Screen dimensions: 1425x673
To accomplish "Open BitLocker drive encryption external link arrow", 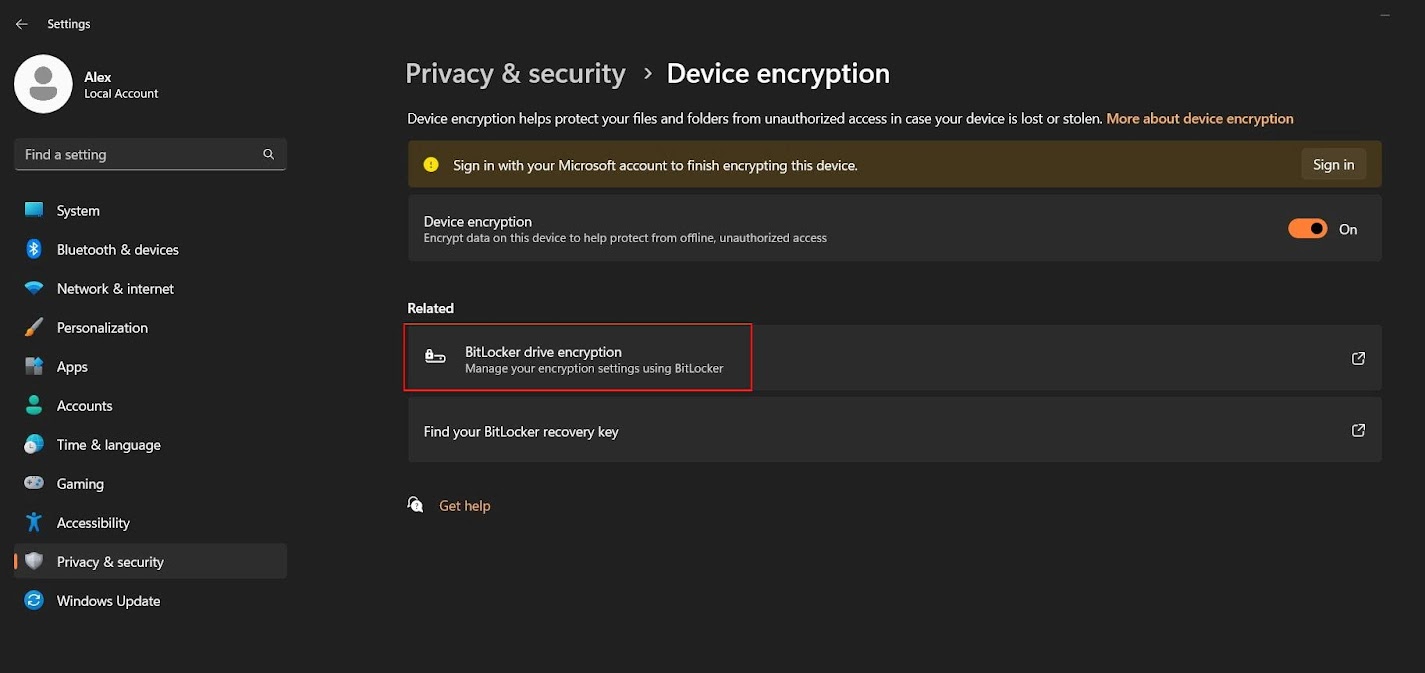I will (1358, 358).
